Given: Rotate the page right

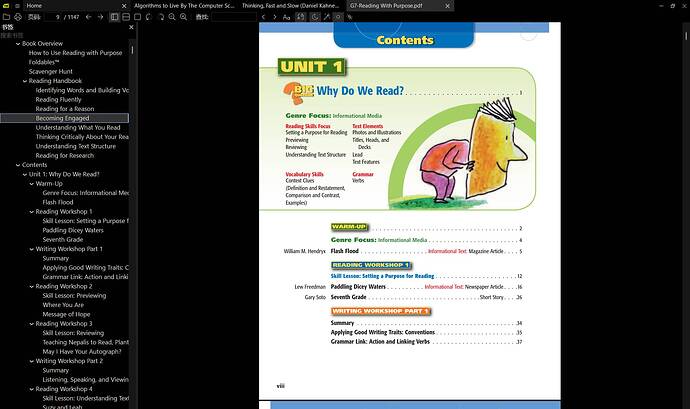Looking at the screenshot, I should click(x=160, y=17).
